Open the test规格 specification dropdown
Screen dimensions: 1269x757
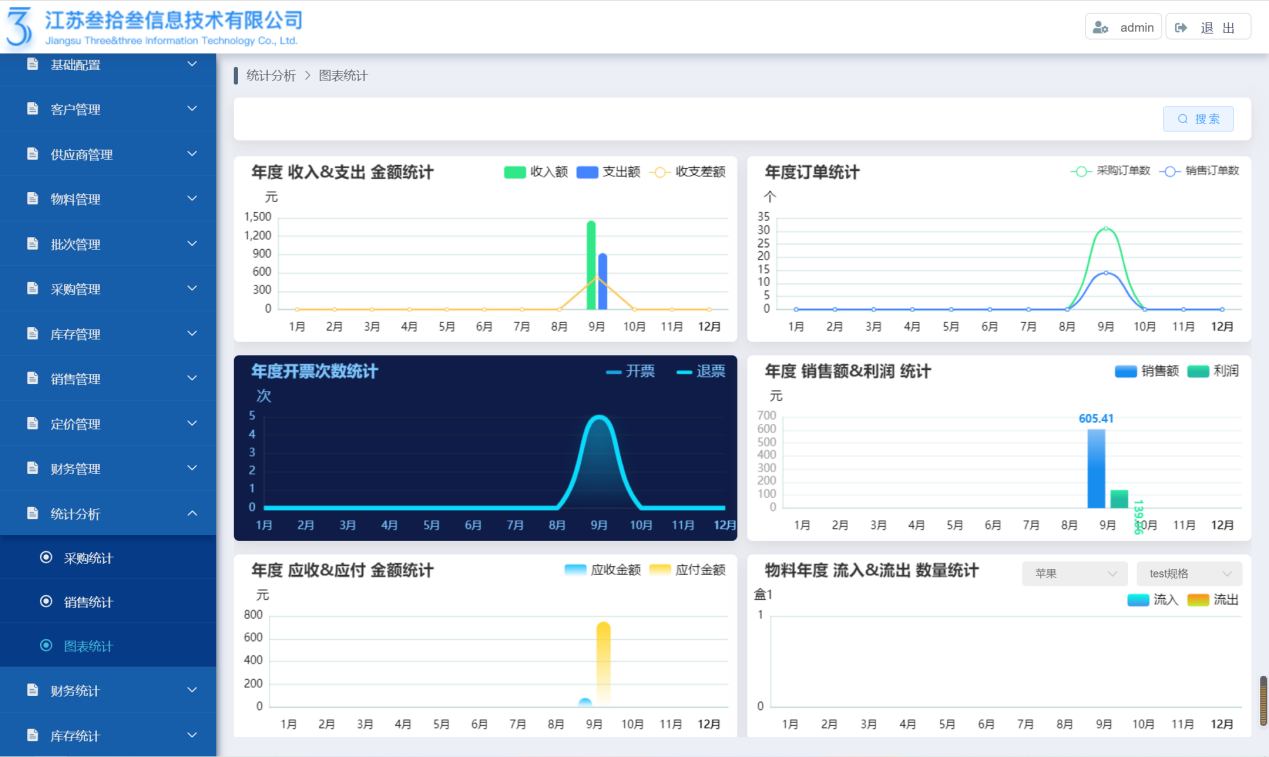1189,574
